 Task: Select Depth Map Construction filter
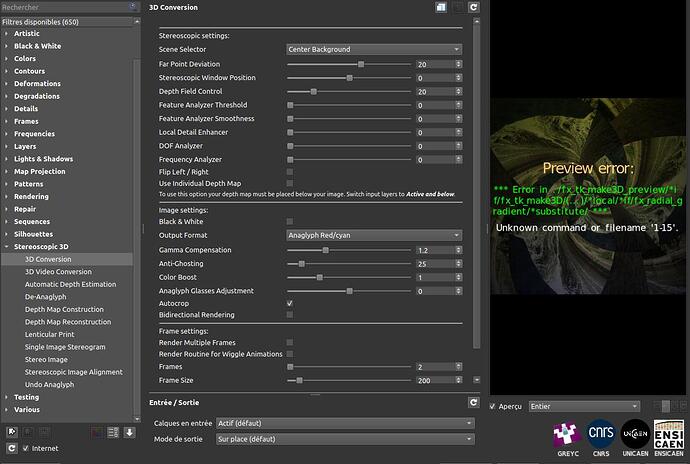pos(64,309)
